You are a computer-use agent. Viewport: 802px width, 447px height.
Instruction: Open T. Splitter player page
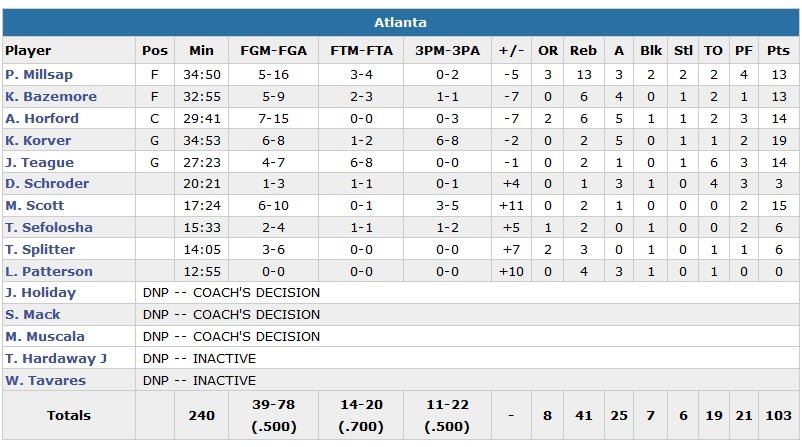pyautogui.click(x=40, y=250)
